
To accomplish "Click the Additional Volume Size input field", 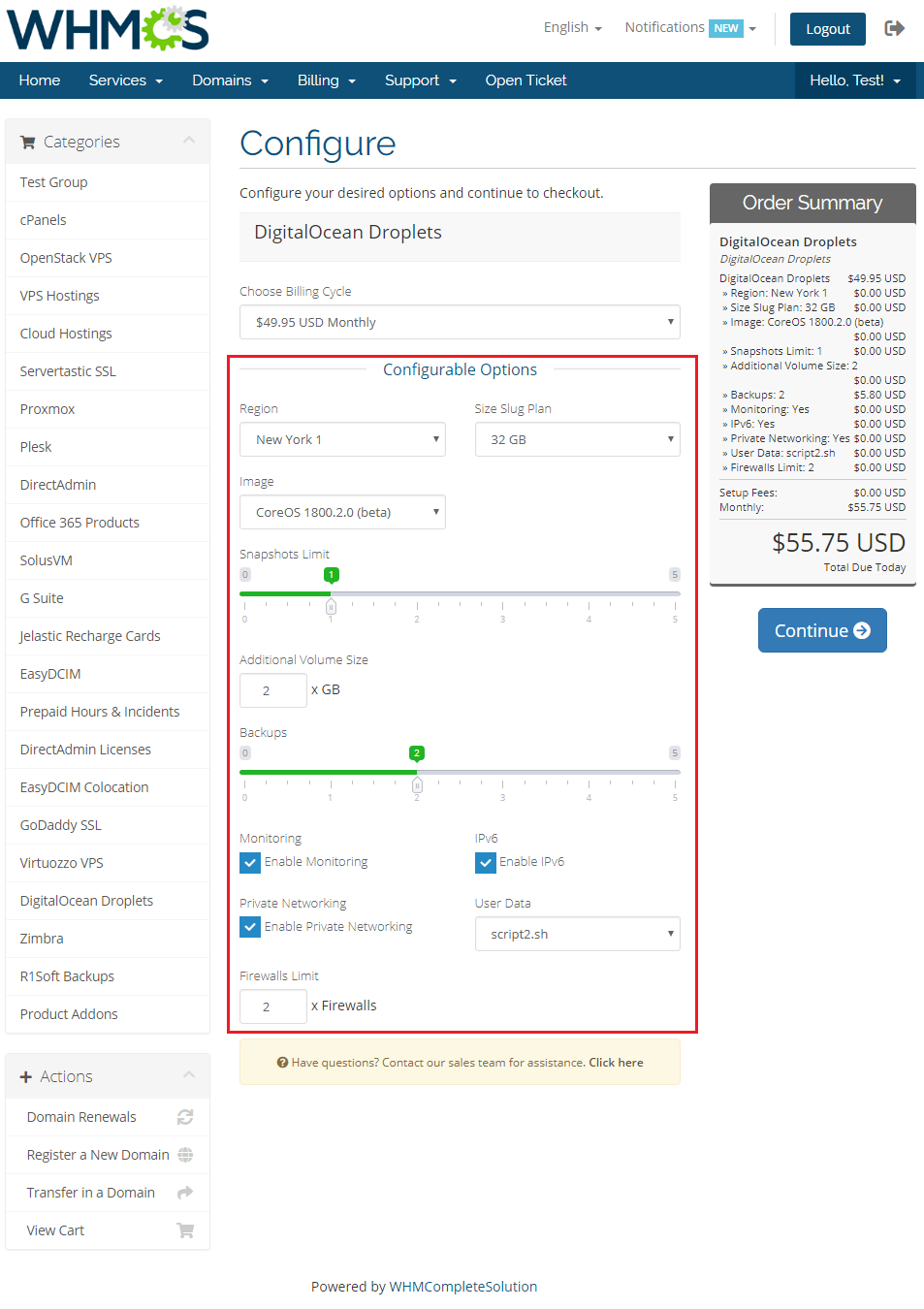I will click(273, 690).
